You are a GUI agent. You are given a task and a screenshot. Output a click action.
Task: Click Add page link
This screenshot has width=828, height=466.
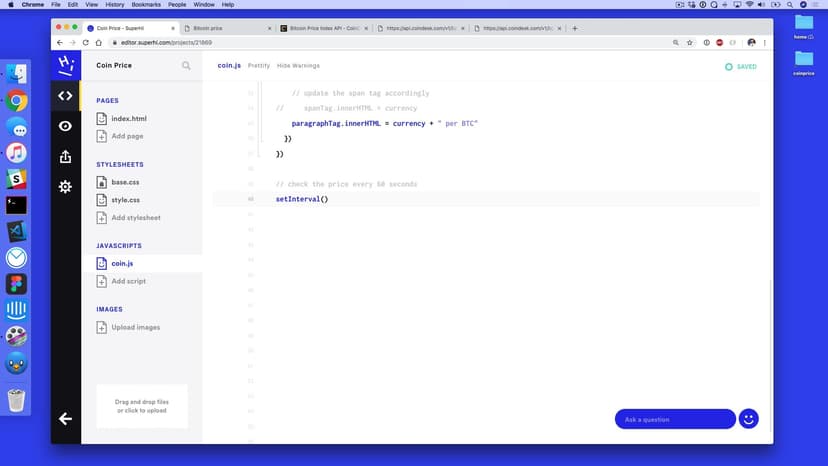(127, 136)
